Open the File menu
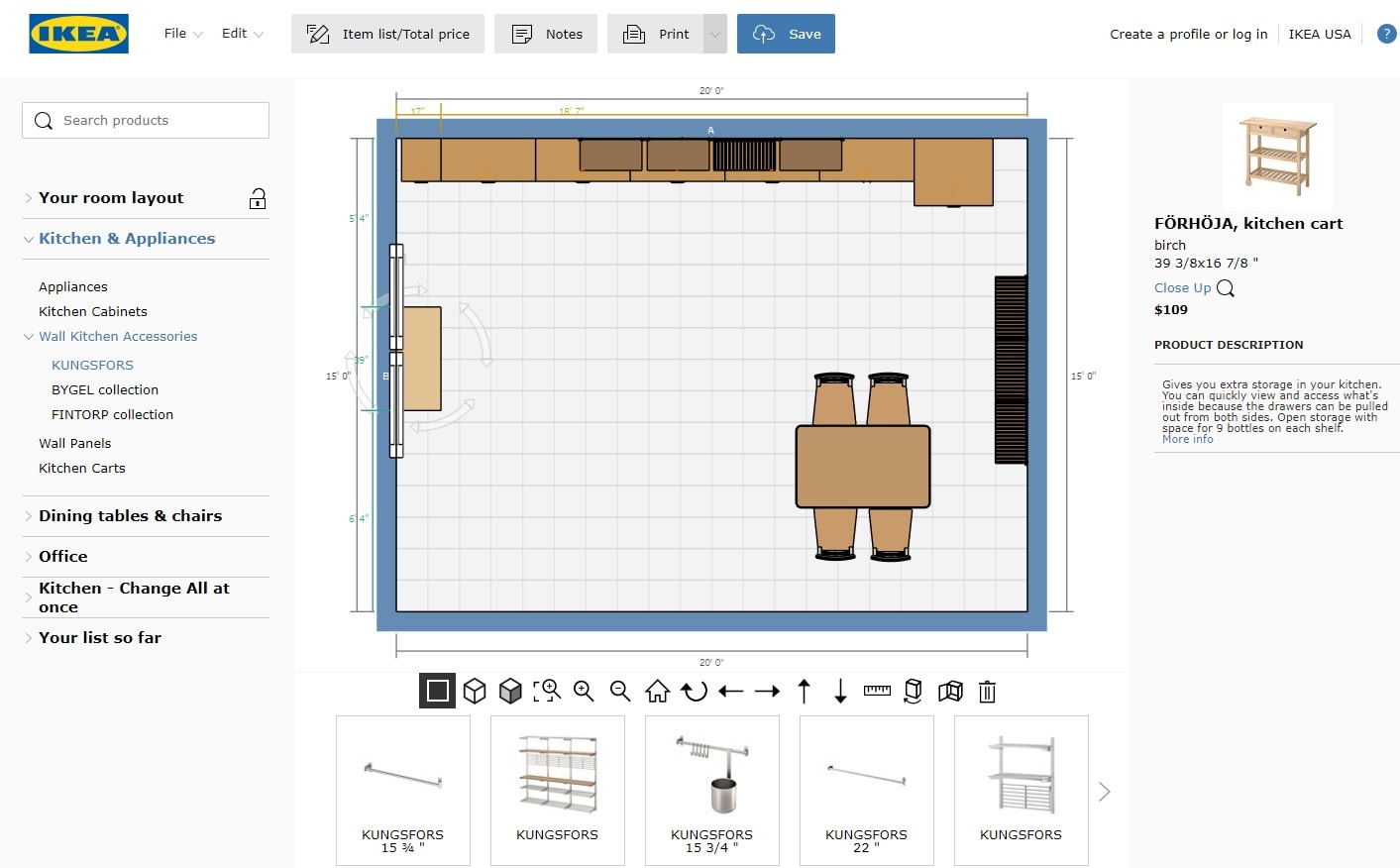Viewport: 1400px width, 868px height. click(x=183, y=33)
